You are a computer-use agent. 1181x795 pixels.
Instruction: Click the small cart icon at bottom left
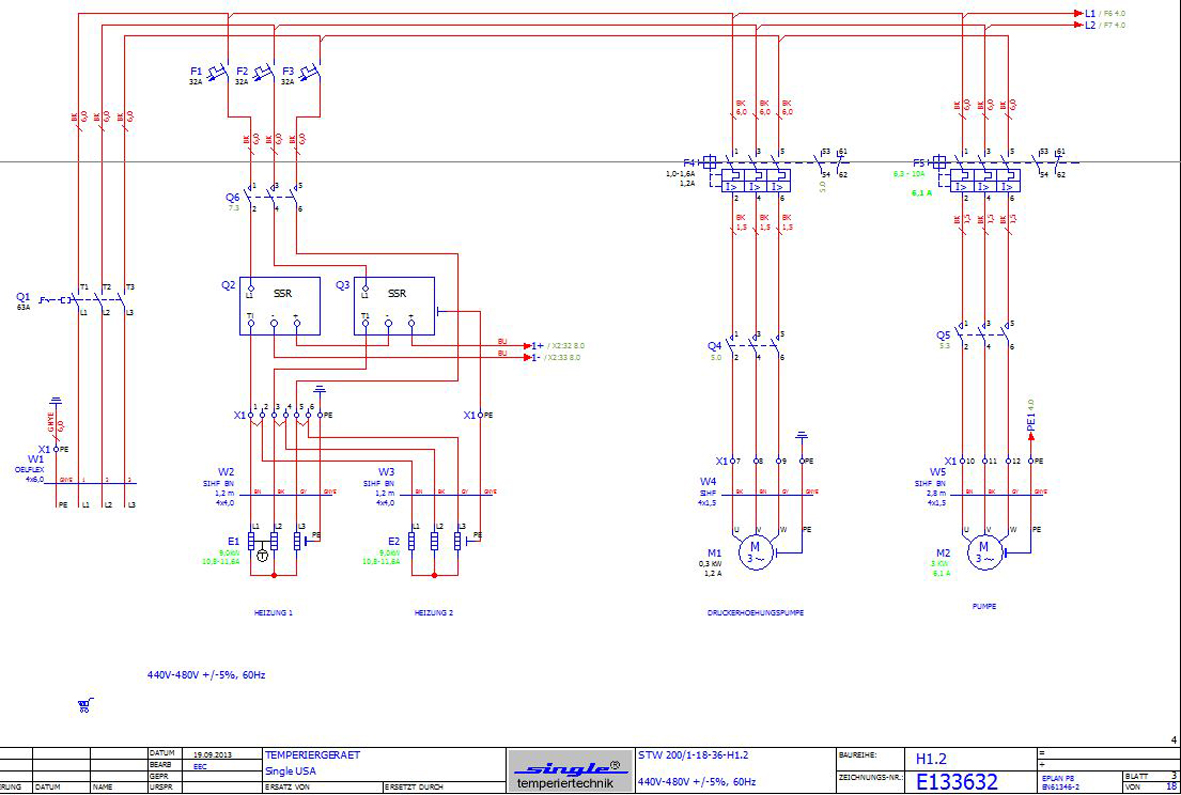(85, 705)
